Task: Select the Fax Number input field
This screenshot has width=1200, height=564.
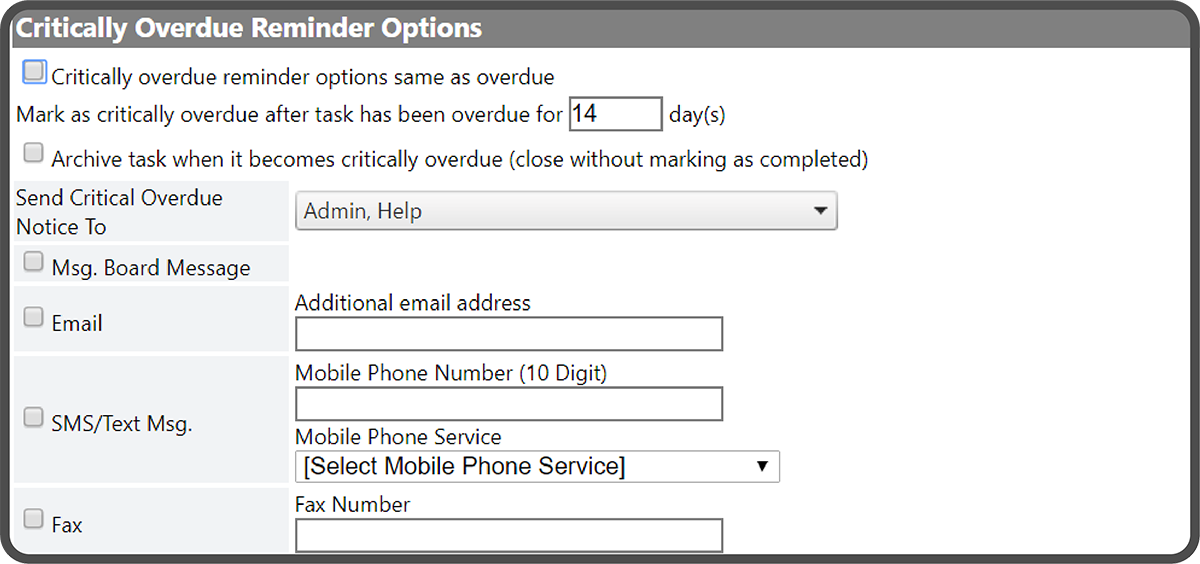Action: (508, 535)
